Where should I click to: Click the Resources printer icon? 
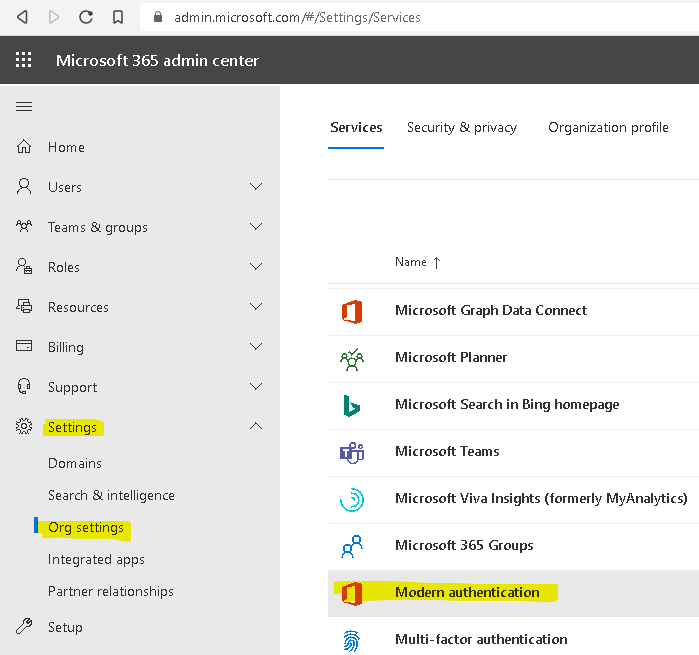coord(24,306)
